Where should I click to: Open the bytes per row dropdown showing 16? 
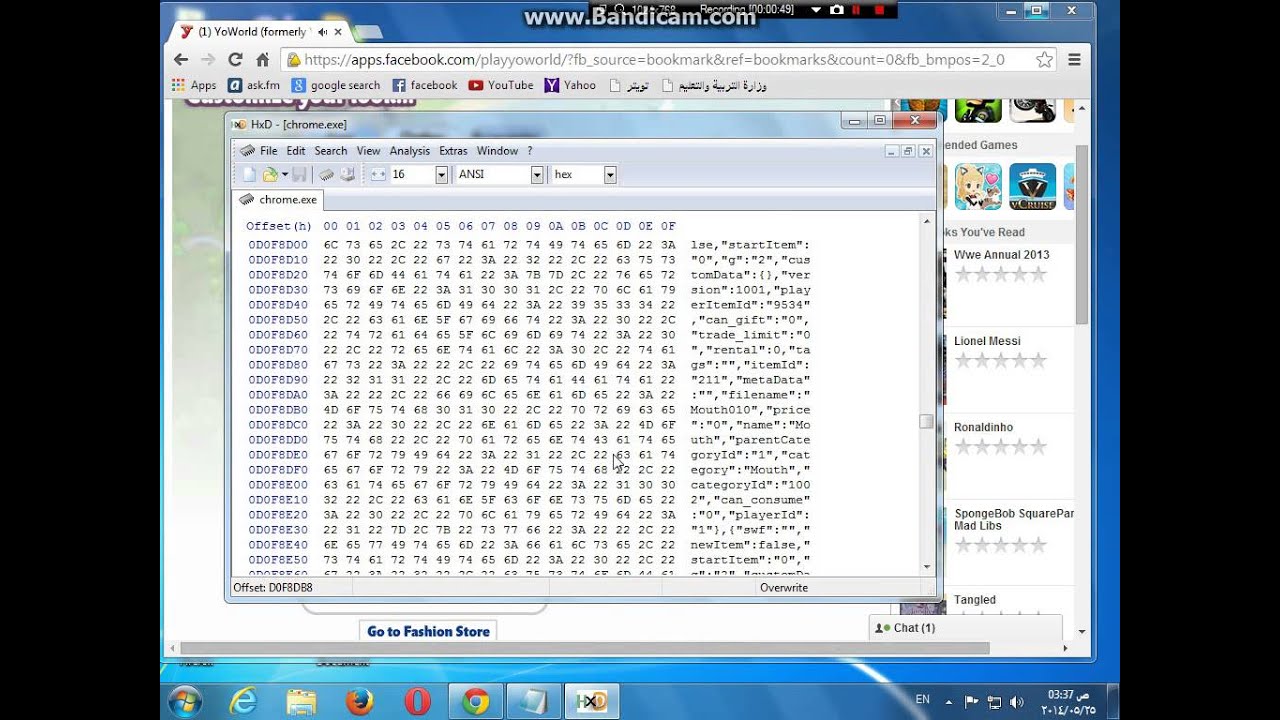441,174
